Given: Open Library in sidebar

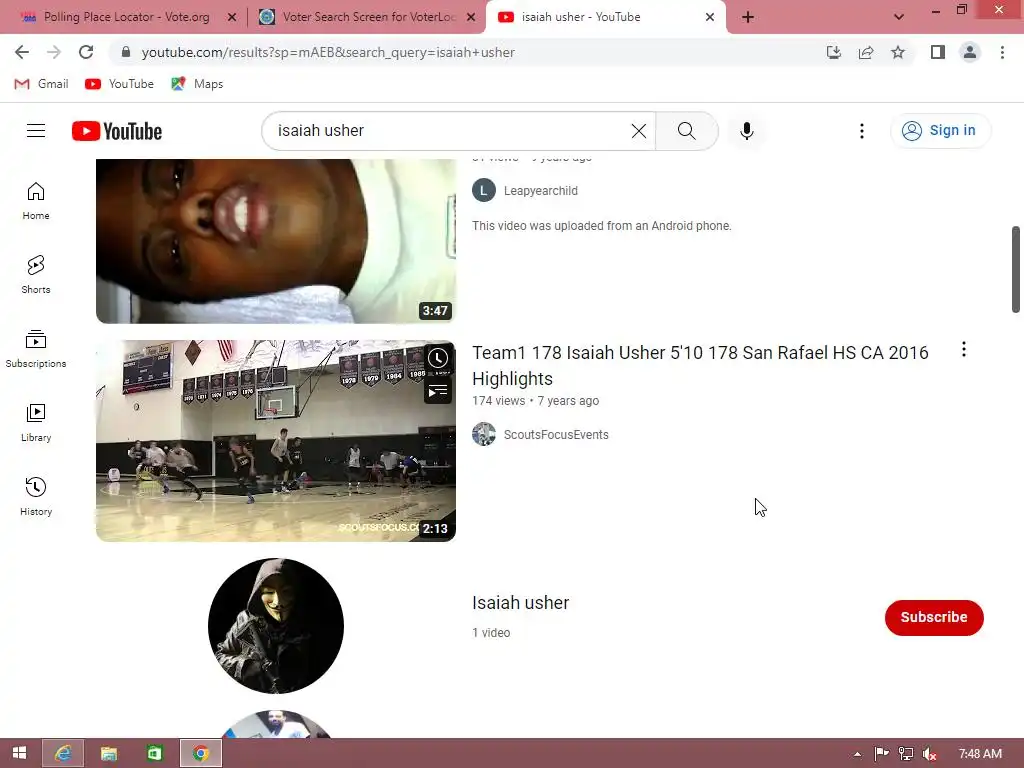Looking at the screenshot, I should pyautogui.click(x=36, y=423).
